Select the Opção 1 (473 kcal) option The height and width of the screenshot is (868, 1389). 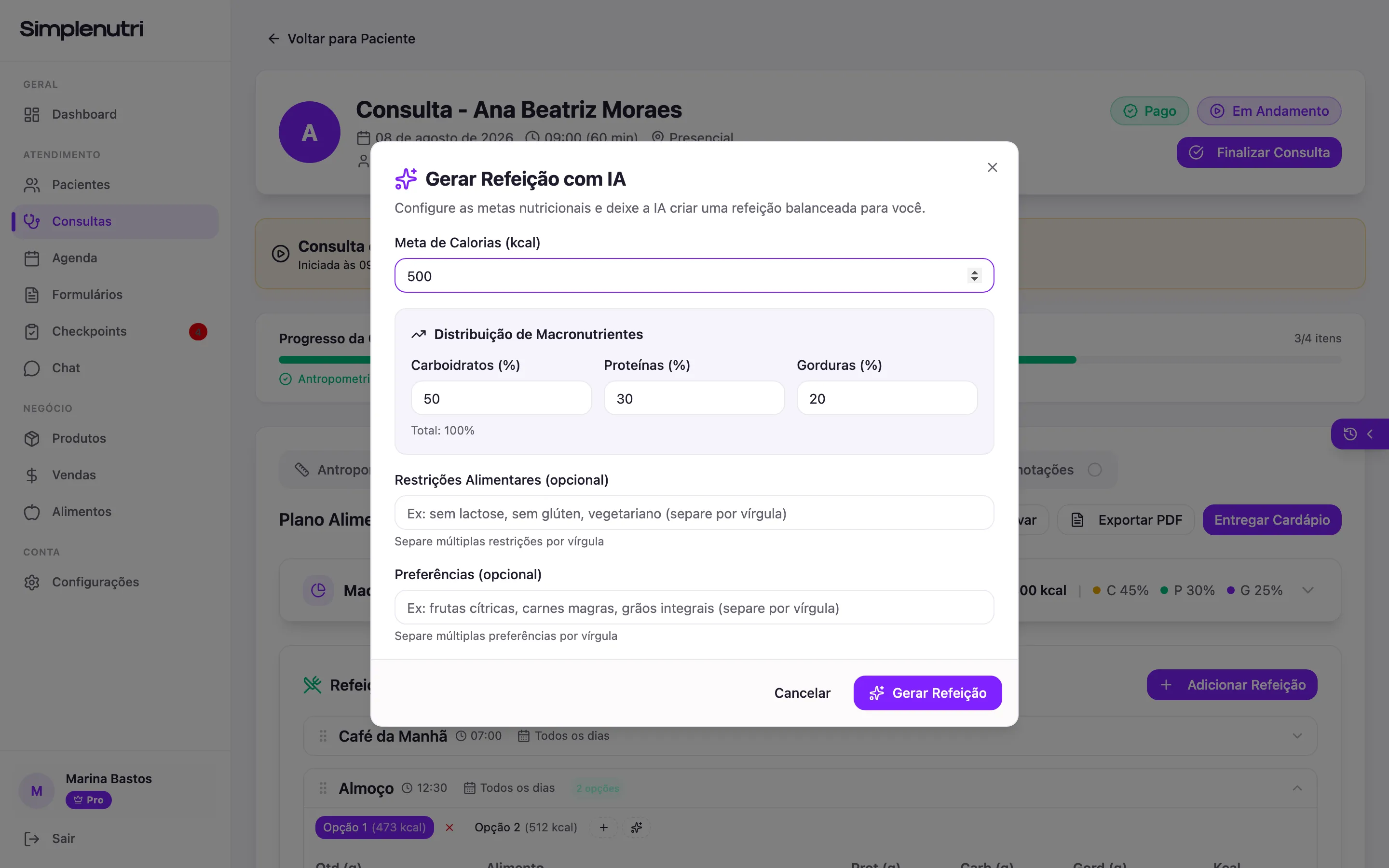[374, 827]
